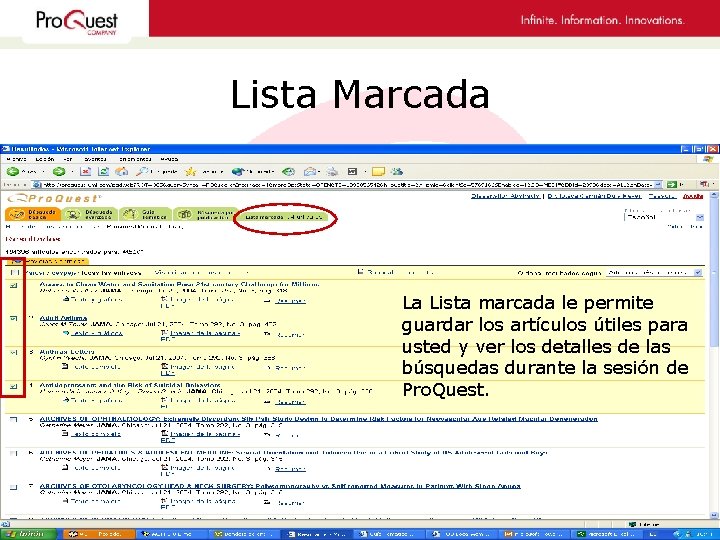Uncheck the Anthrax Letters article checkbox
This screenshot has width=720, height=540.
(x=14, y=352)
